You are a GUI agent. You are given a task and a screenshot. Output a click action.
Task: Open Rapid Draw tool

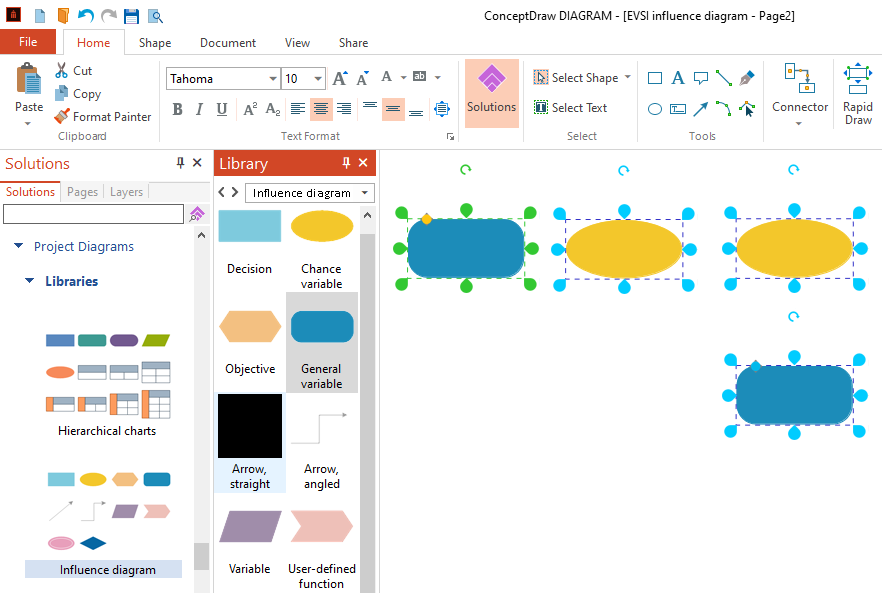[x=857, y=94]
